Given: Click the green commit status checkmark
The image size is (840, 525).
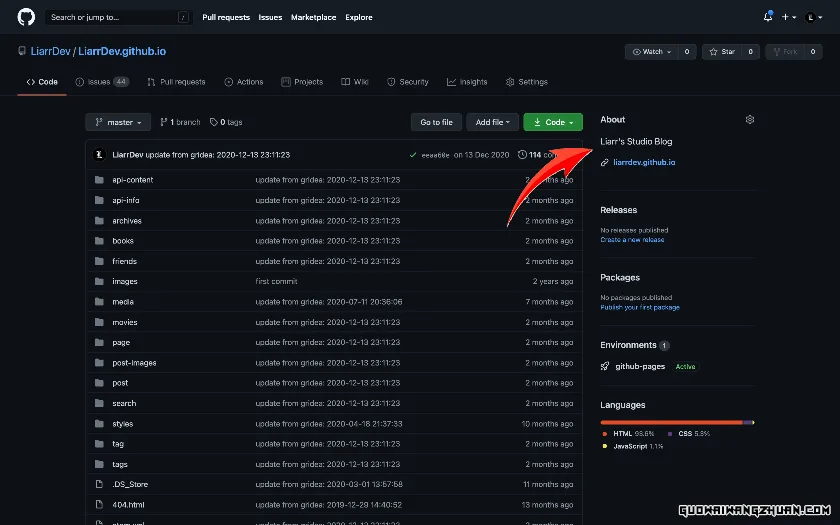Looking at the screenshot, I should pos(412,155).
